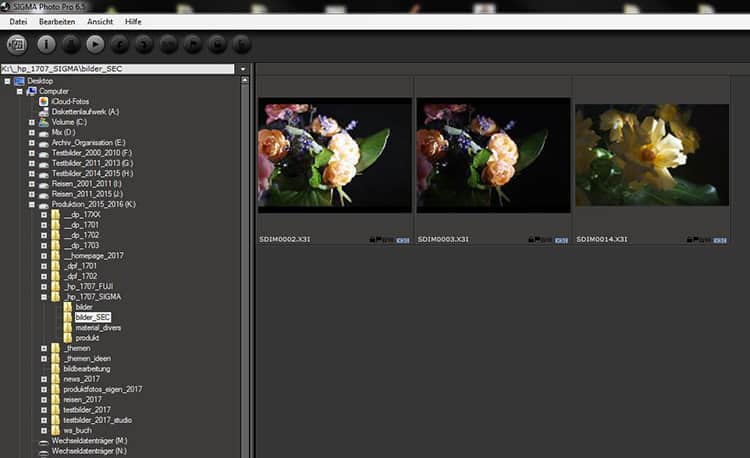Screen dimensions: 750x458
Task: Click the X3I badge on SDIM0002.X3I
Action: point(402,240)
